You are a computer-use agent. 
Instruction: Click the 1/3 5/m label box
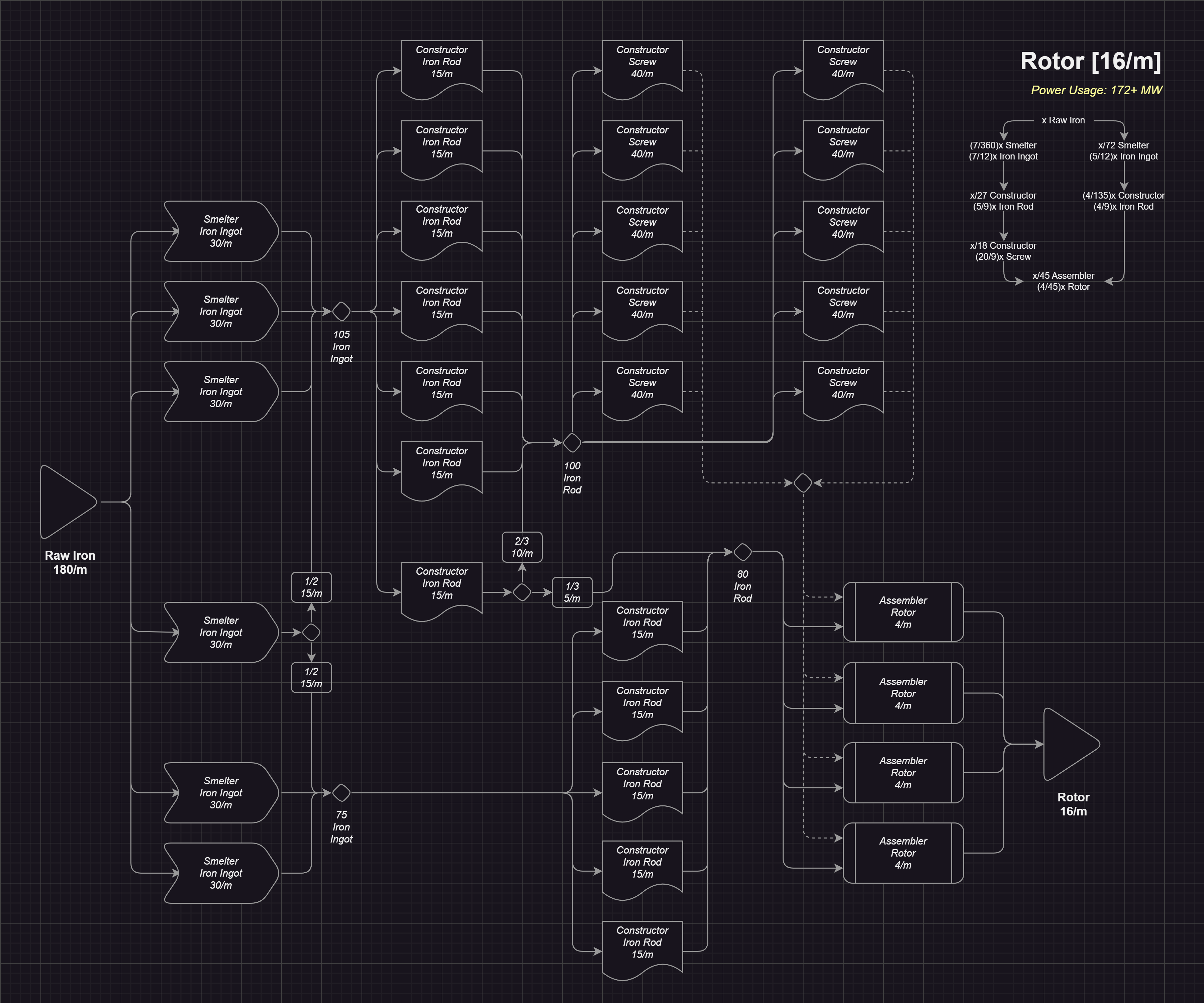[572, 592]
